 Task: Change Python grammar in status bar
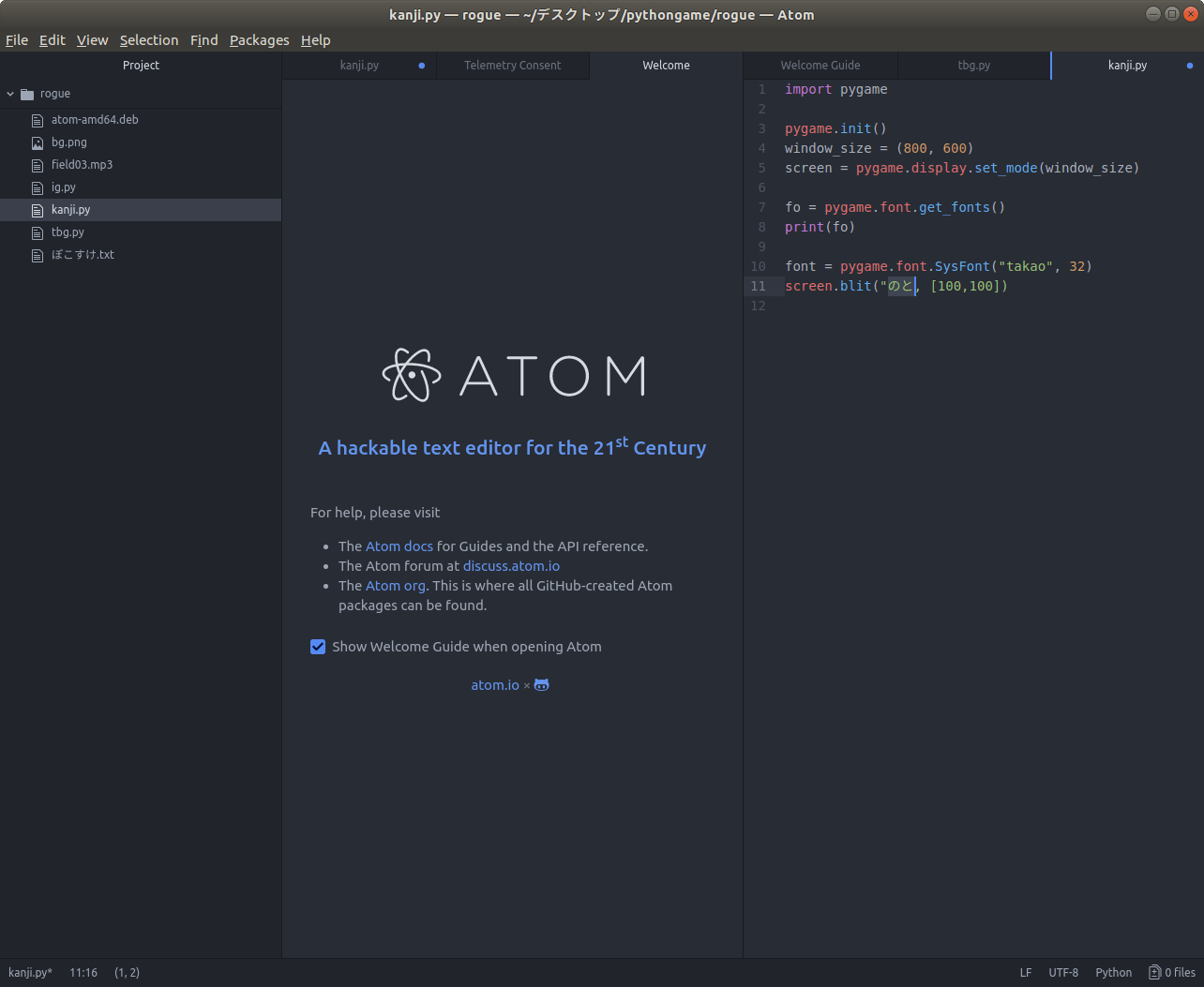tap(1114, 973)
